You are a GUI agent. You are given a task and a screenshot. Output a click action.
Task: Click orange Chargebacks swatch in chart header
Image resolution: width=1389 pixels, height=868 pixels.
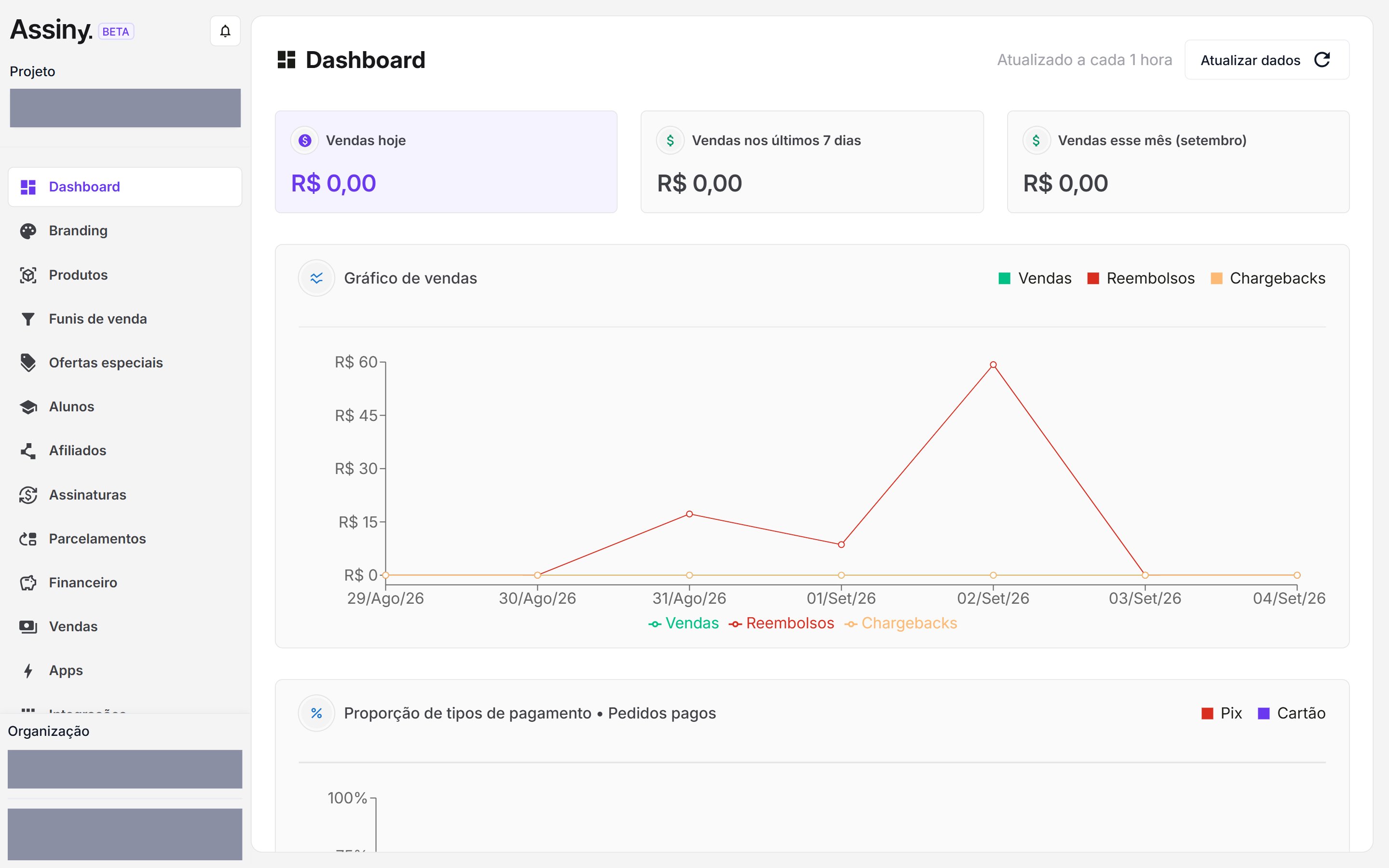coord(1216,278)
